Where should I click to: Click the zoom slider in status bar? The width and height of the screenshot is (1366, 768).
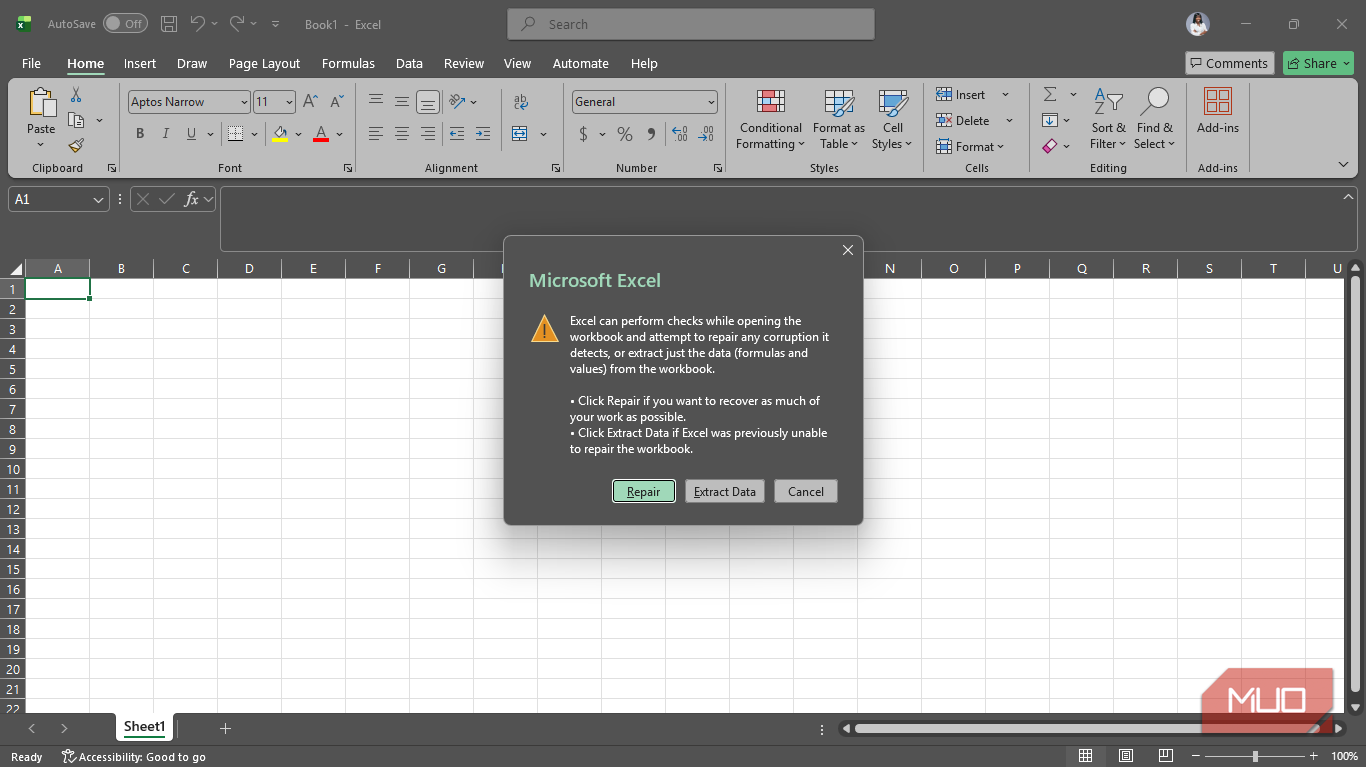click(x=1256, y=756)
